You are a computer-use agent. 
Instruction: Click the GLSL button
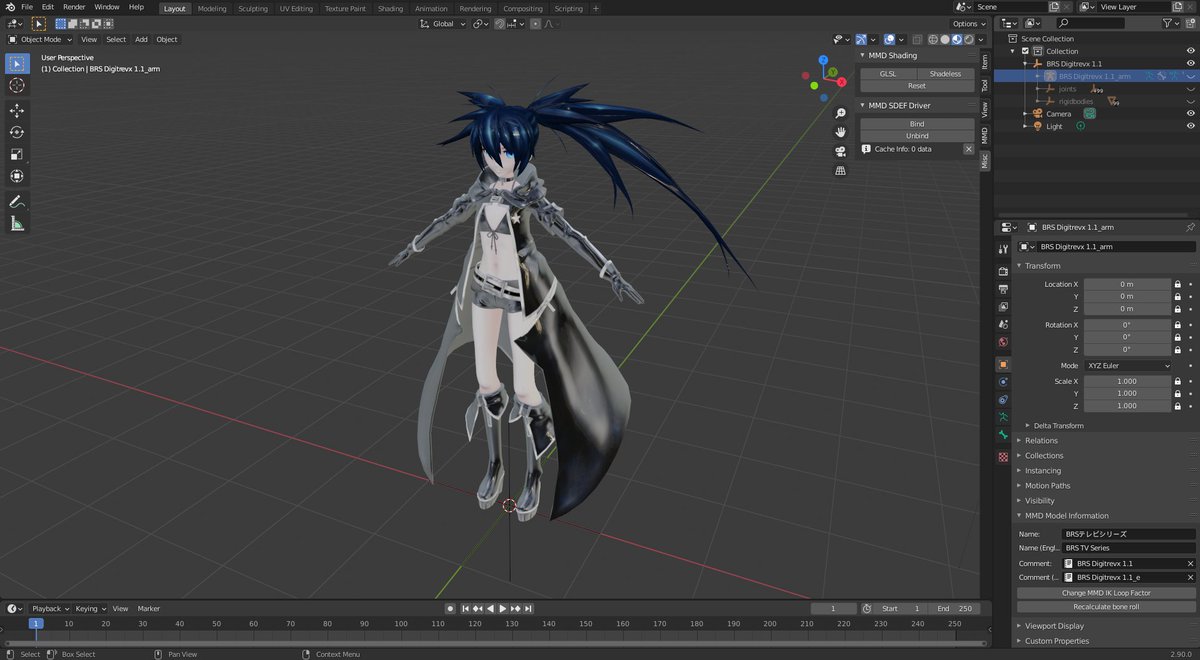coord(888,74)
